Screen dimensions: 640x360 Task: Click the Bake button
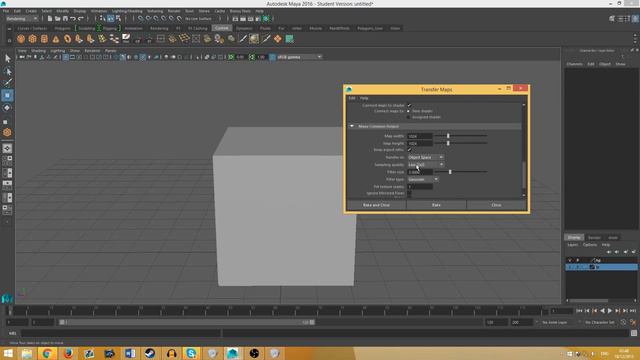tap(436, 205)
